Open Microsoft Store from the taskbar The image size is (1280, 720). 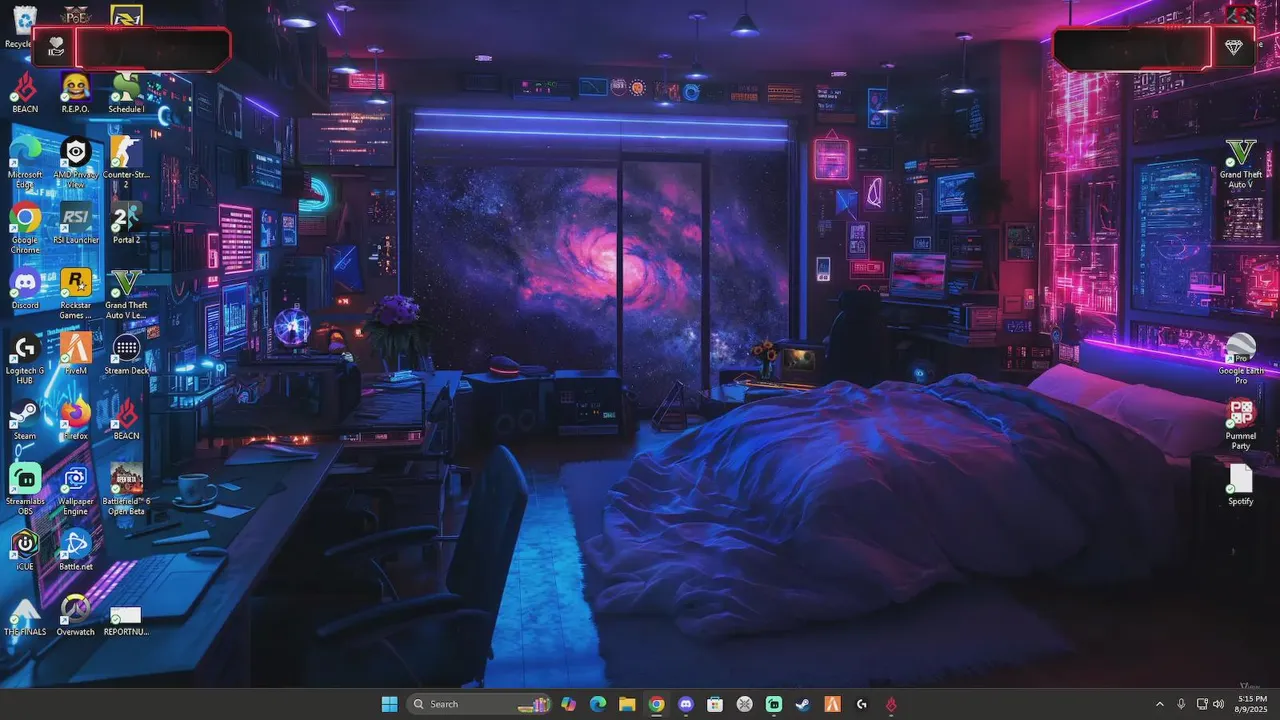tap(715, 704)
